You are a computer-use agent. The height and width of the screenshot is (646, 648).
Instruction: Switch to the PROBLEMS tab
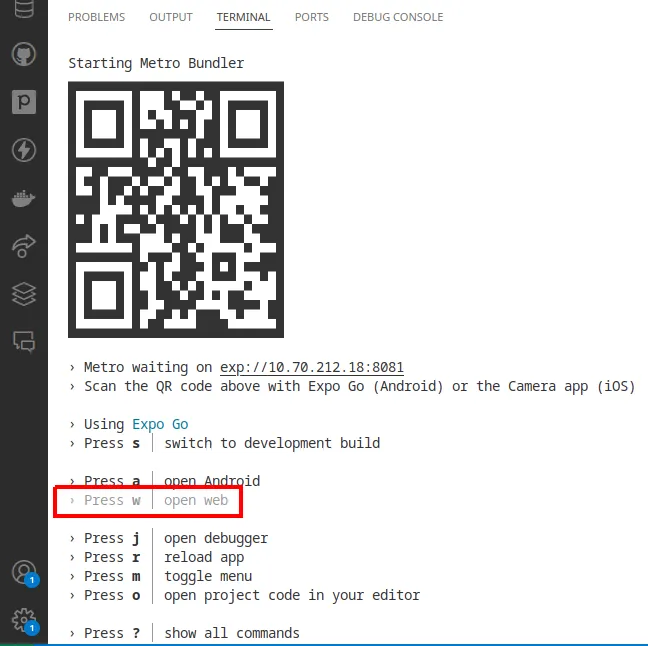pyautogui.click(x=96, y=17)
